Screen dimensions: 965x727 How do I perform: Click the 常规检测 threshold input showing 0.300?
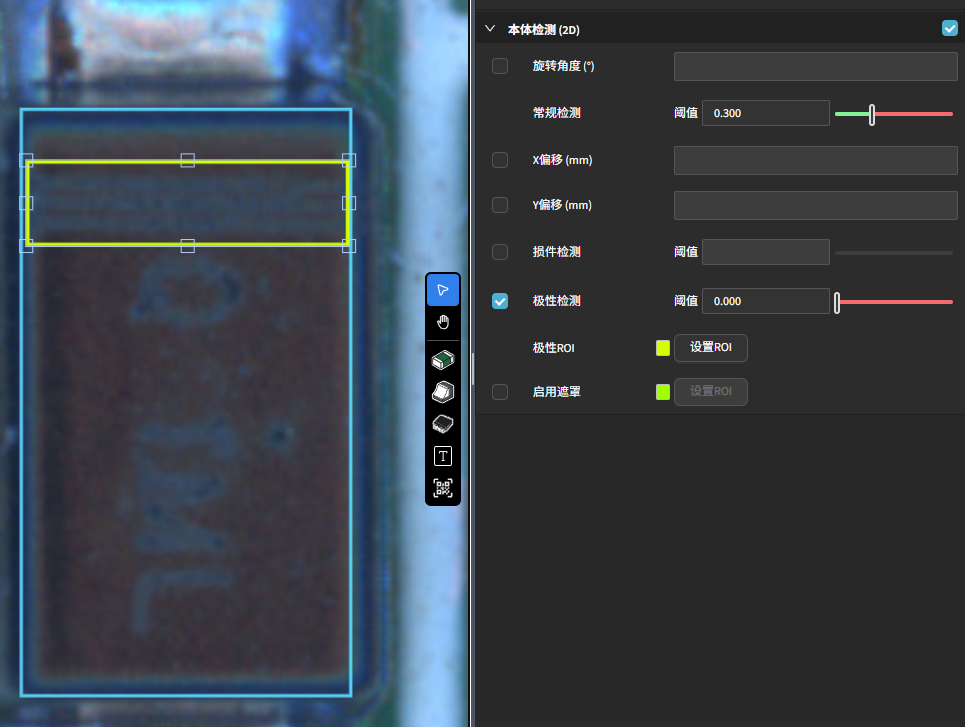pyautogui.click(x=765, y=113)
